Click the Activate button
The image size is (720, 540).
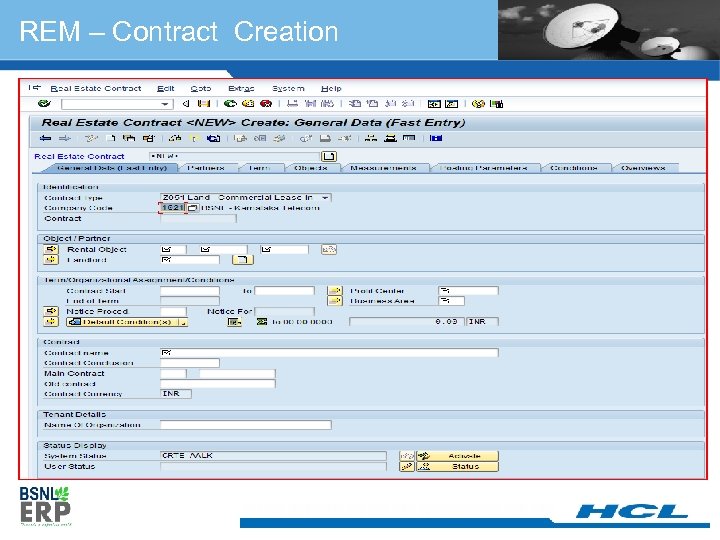click(x=457, y=456)
